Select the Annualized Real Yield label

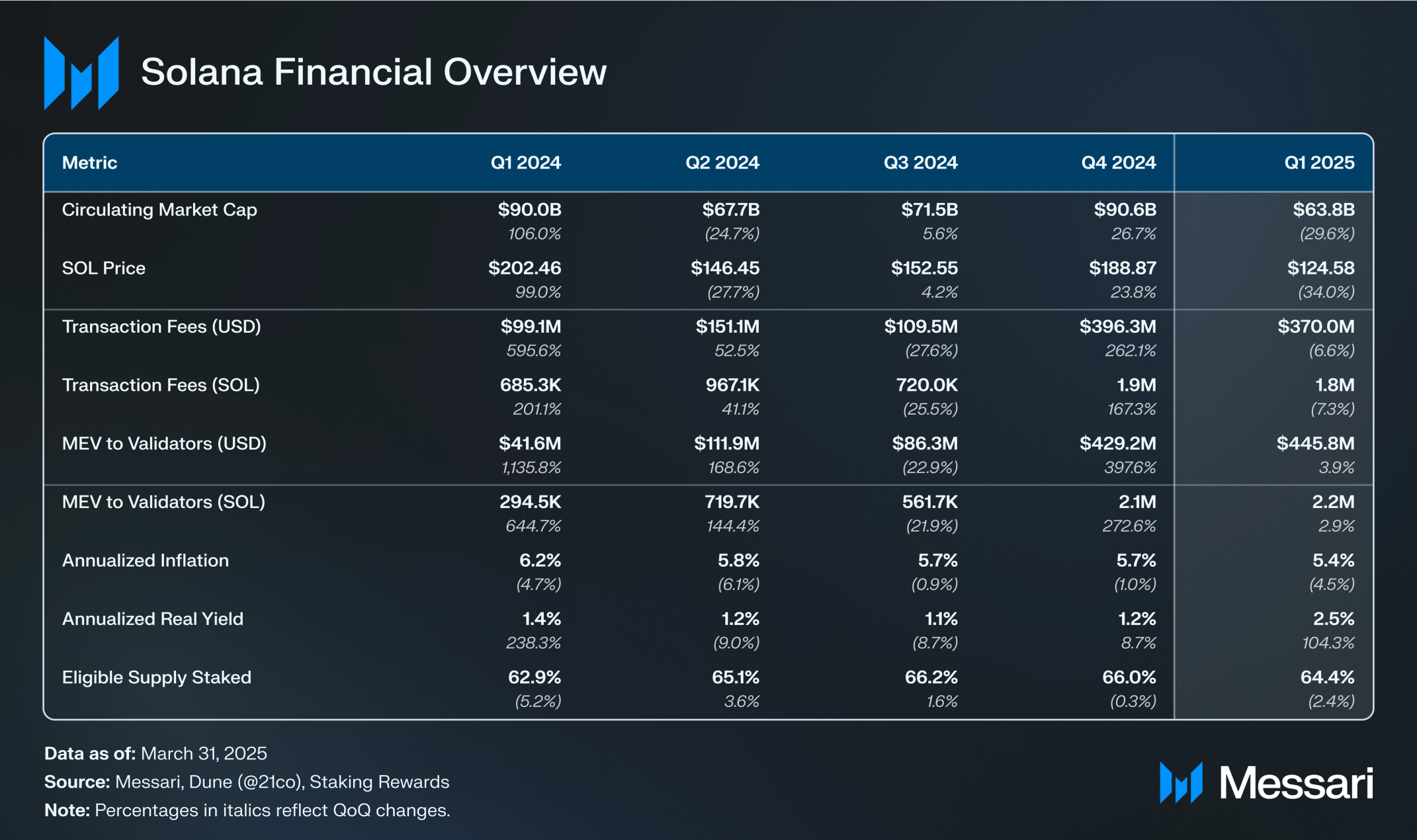pyautogui.click(x=153, y=619)
